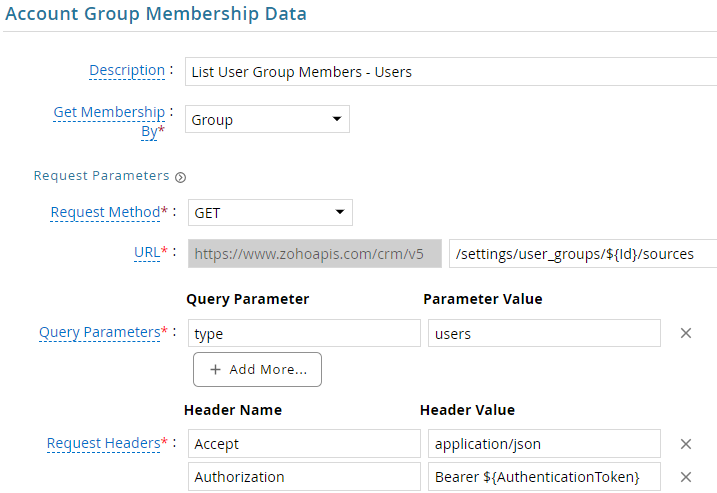
Task: Edit the Authorization header name field
Action: pos(304,477)
